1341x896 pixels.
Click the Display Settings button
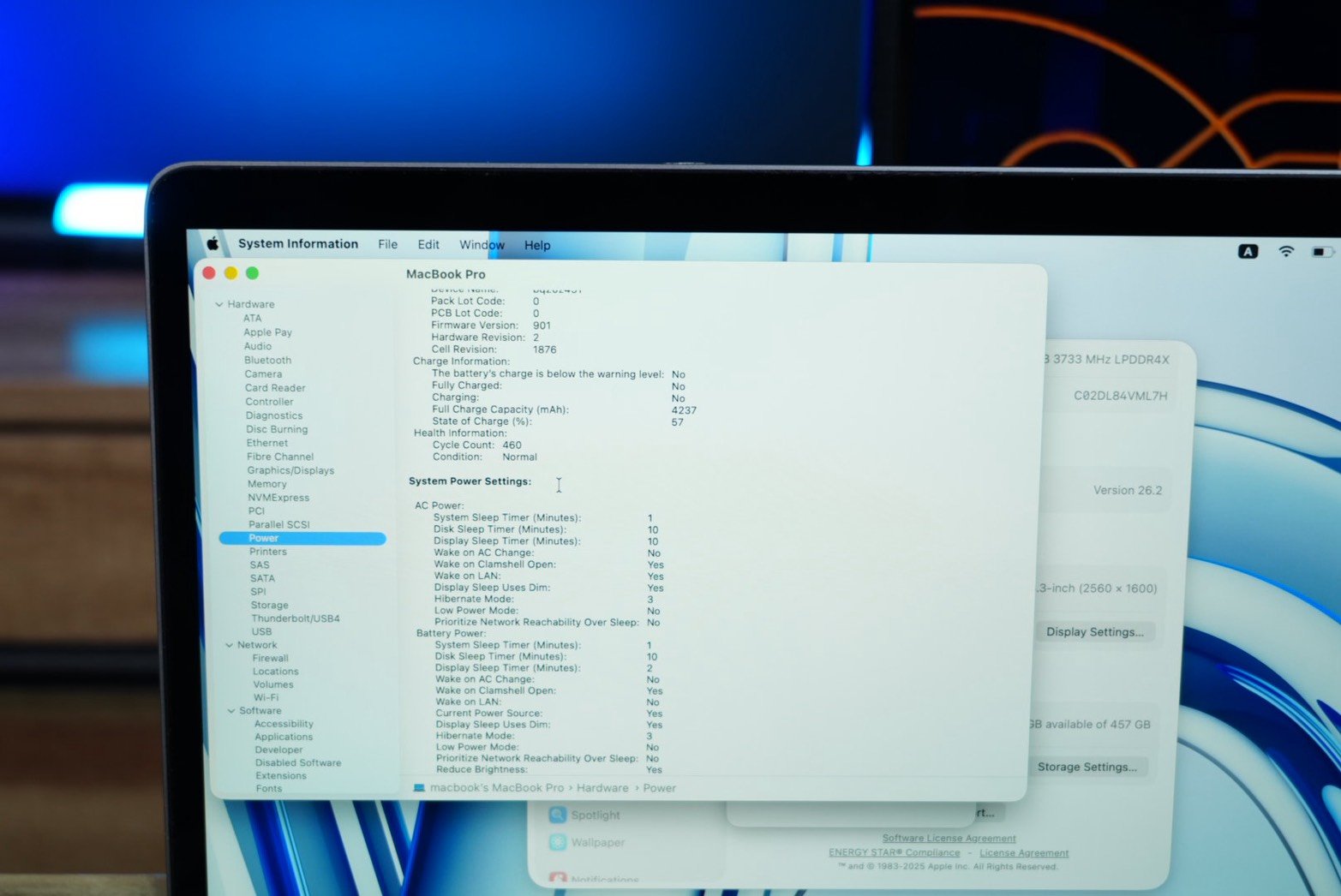click(1094, 632)
